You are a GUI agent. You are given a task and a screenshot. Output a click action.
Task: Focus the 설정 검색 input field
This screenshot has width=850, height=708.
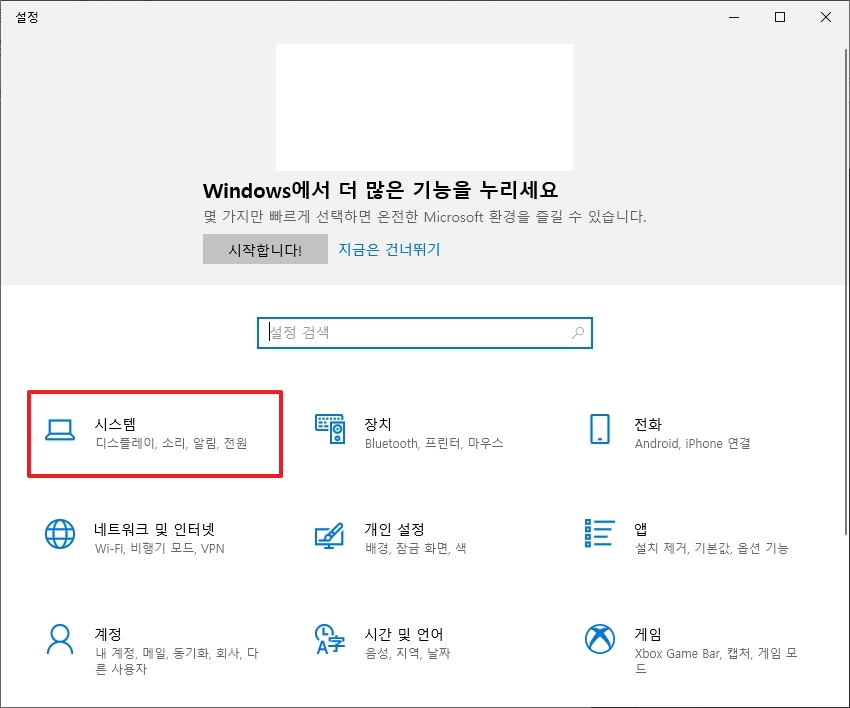point(424,333)
